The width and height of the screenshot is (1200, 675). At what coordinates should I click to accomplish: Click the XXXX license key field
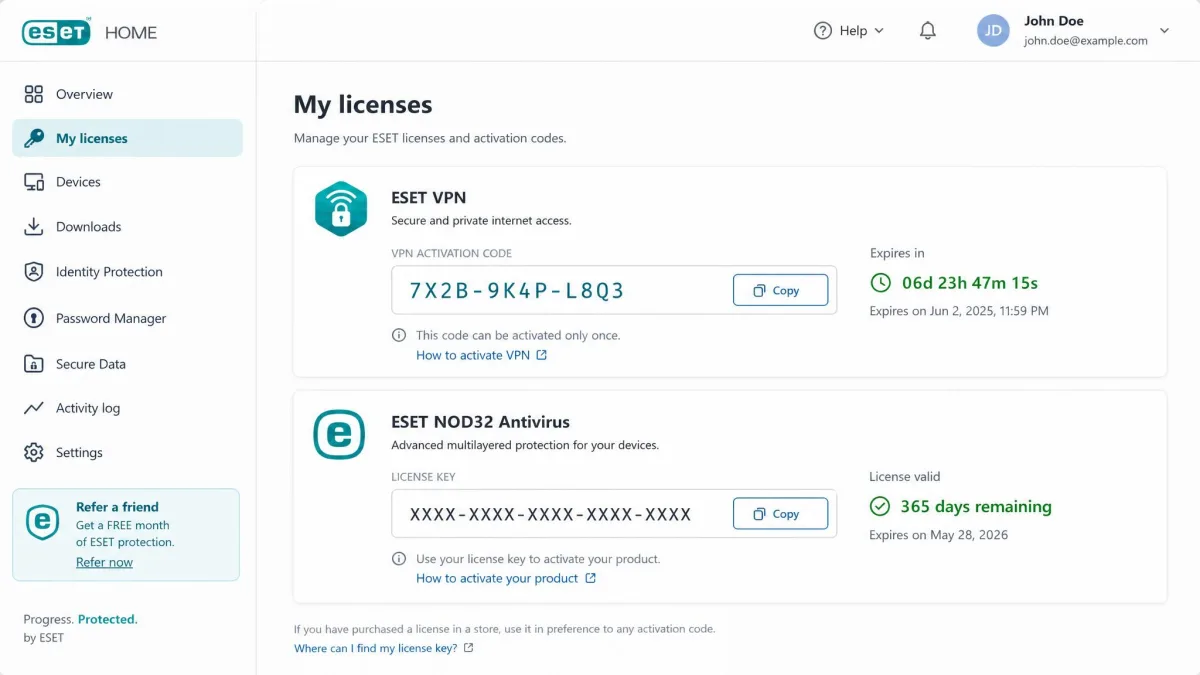click(614, 514)
